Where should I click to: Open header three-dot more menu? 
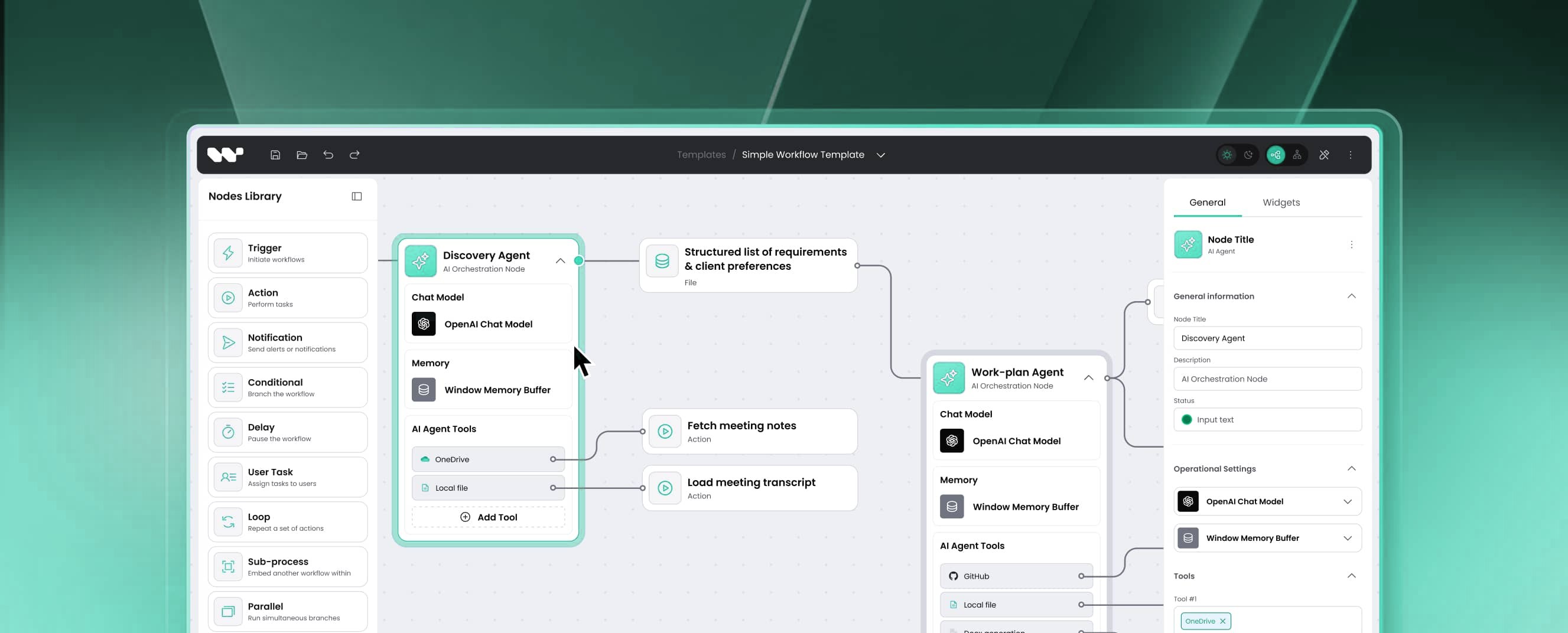1350,155
